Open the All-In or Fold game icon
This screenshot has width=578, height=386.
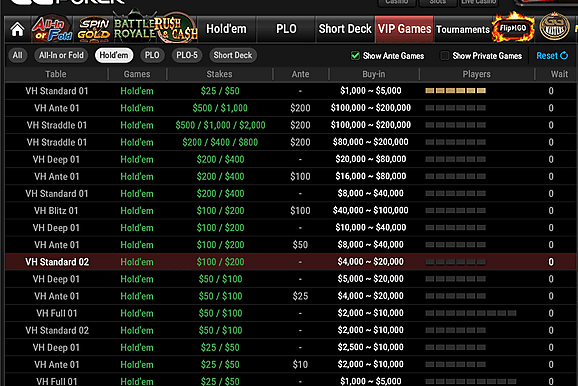[x=52, y=29]
